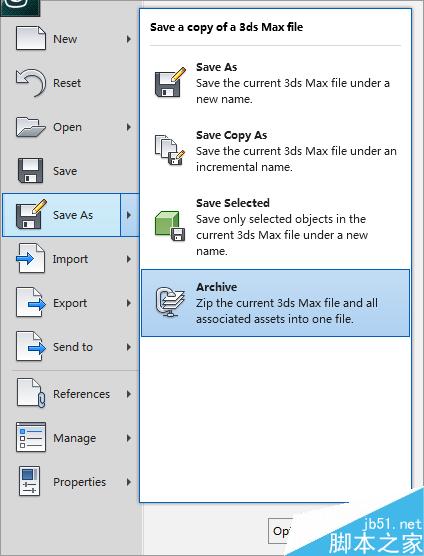Click the Open folder icon
Image resolution: width=424 pixels, height=556 pixels.
click(31, 127)
